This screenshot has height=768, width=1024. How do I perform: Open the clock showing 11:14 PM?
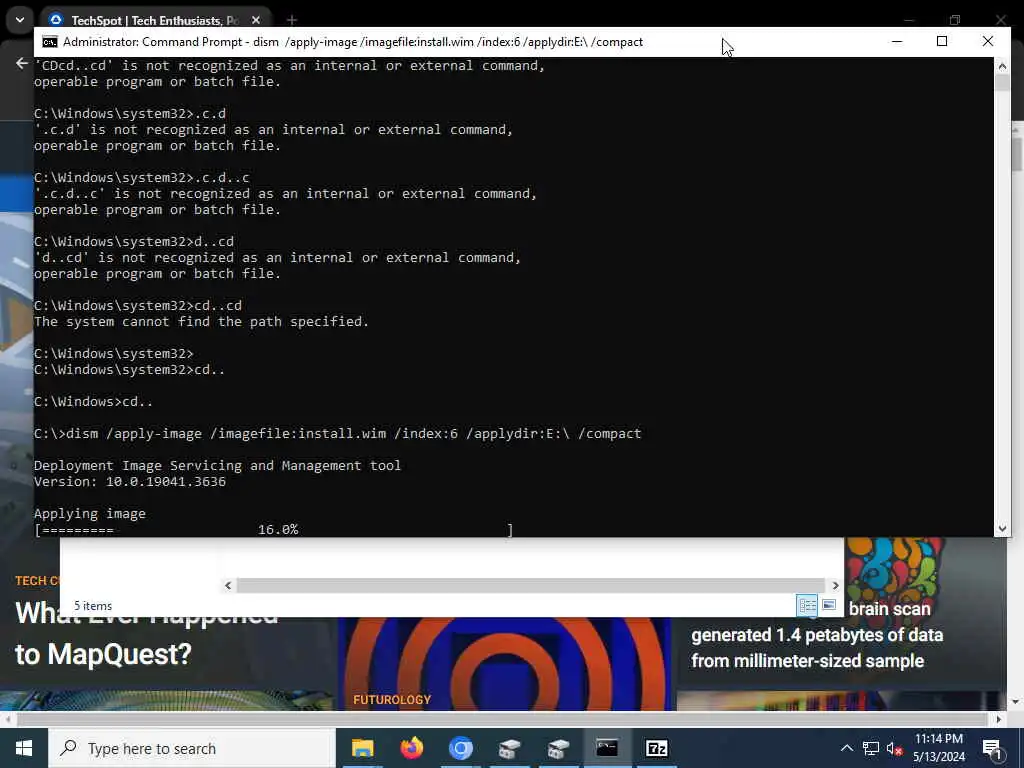(939, 748)
